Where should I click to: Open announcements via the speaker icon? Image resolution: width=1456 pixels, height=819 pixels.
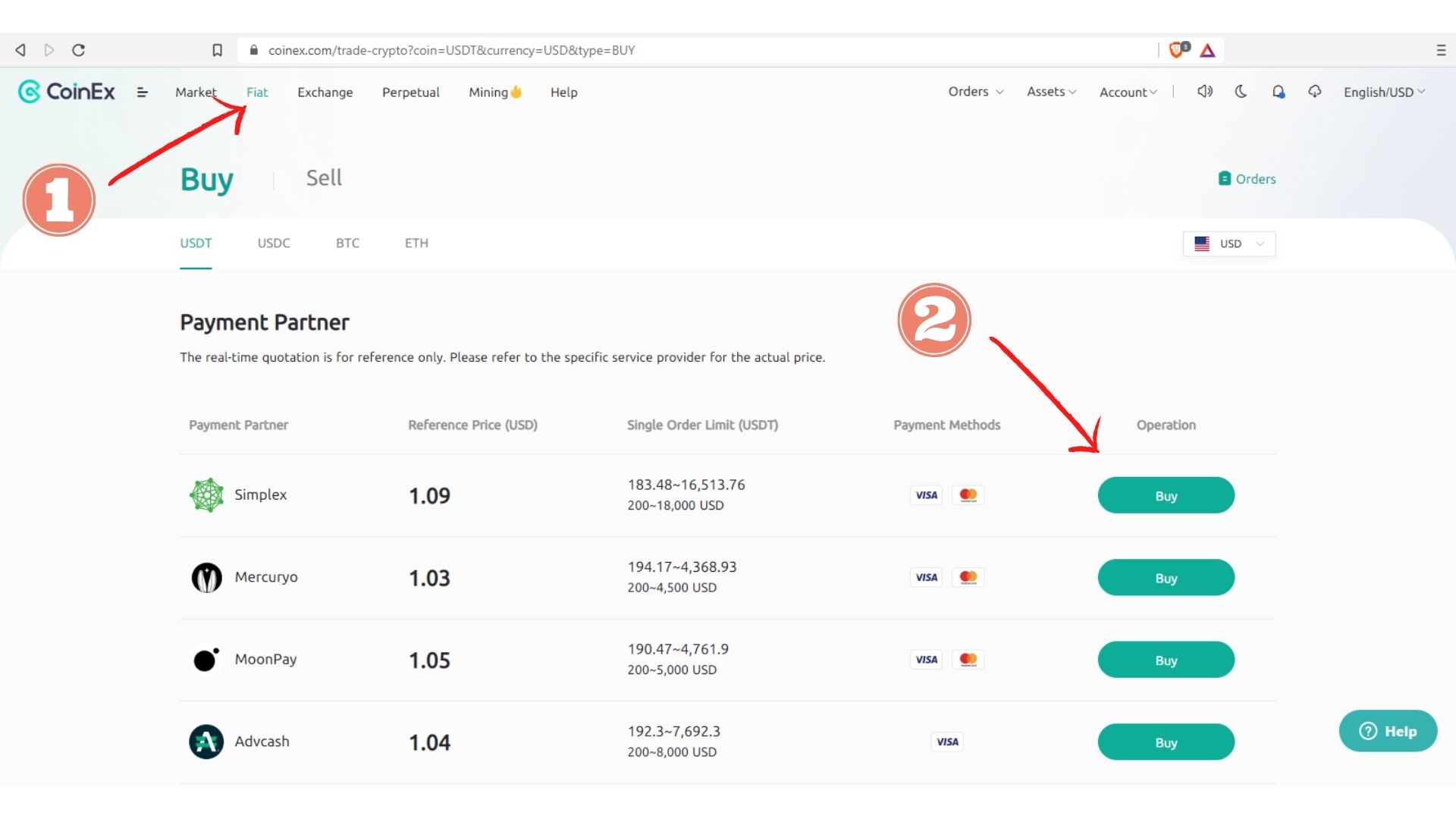1205,92
